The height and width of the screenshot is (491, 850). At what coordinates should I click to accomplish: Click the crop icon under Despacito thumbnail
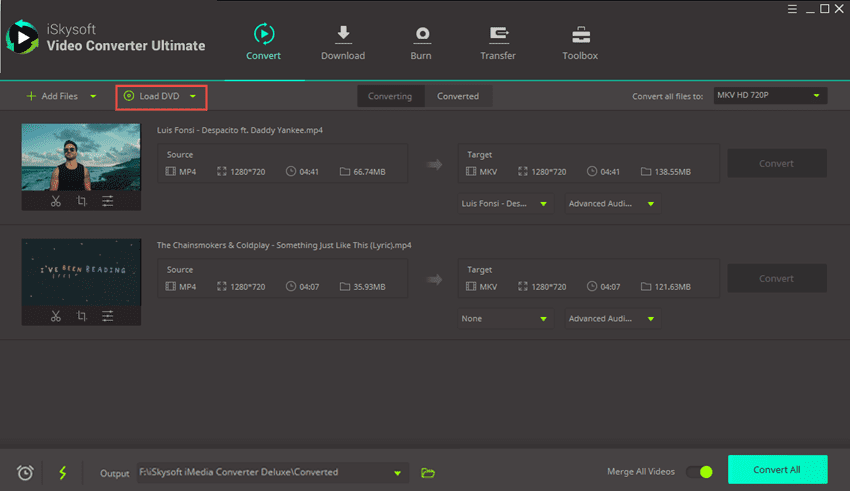point(81,201)
